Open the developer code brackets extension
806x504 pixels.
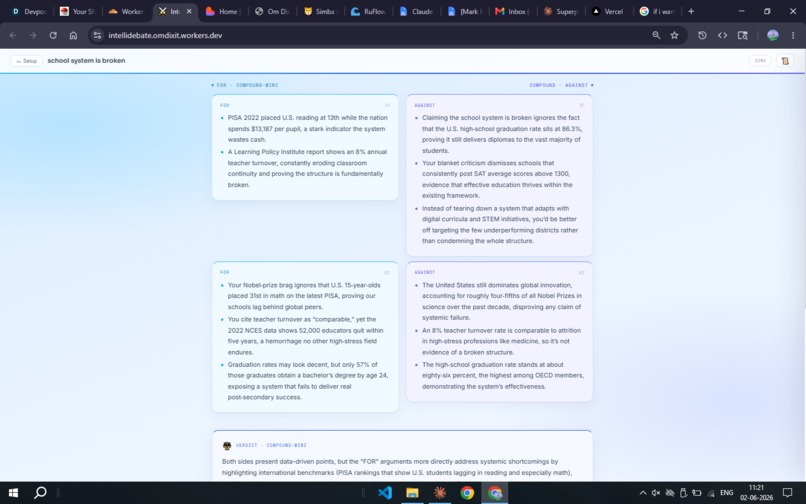click(722, 35)
